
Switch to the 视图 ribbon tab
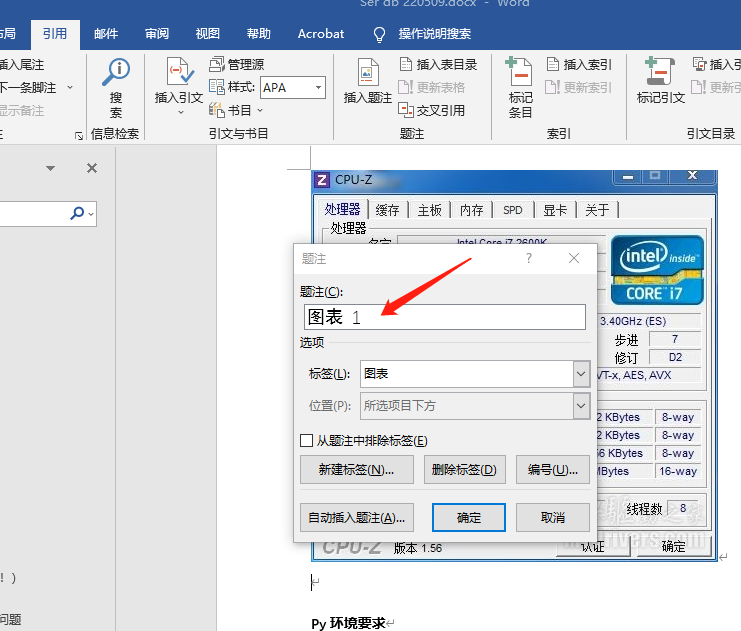(207, 34)
